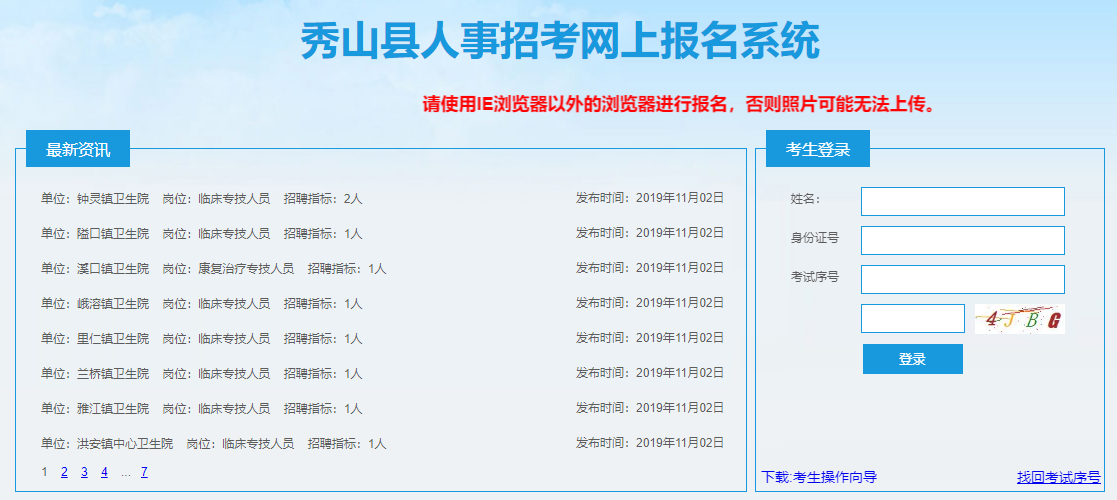Image resolution: width=1117 pixels, height=500 pixels.
Task: Go to page 2 of news list
Action: point(64,472)
